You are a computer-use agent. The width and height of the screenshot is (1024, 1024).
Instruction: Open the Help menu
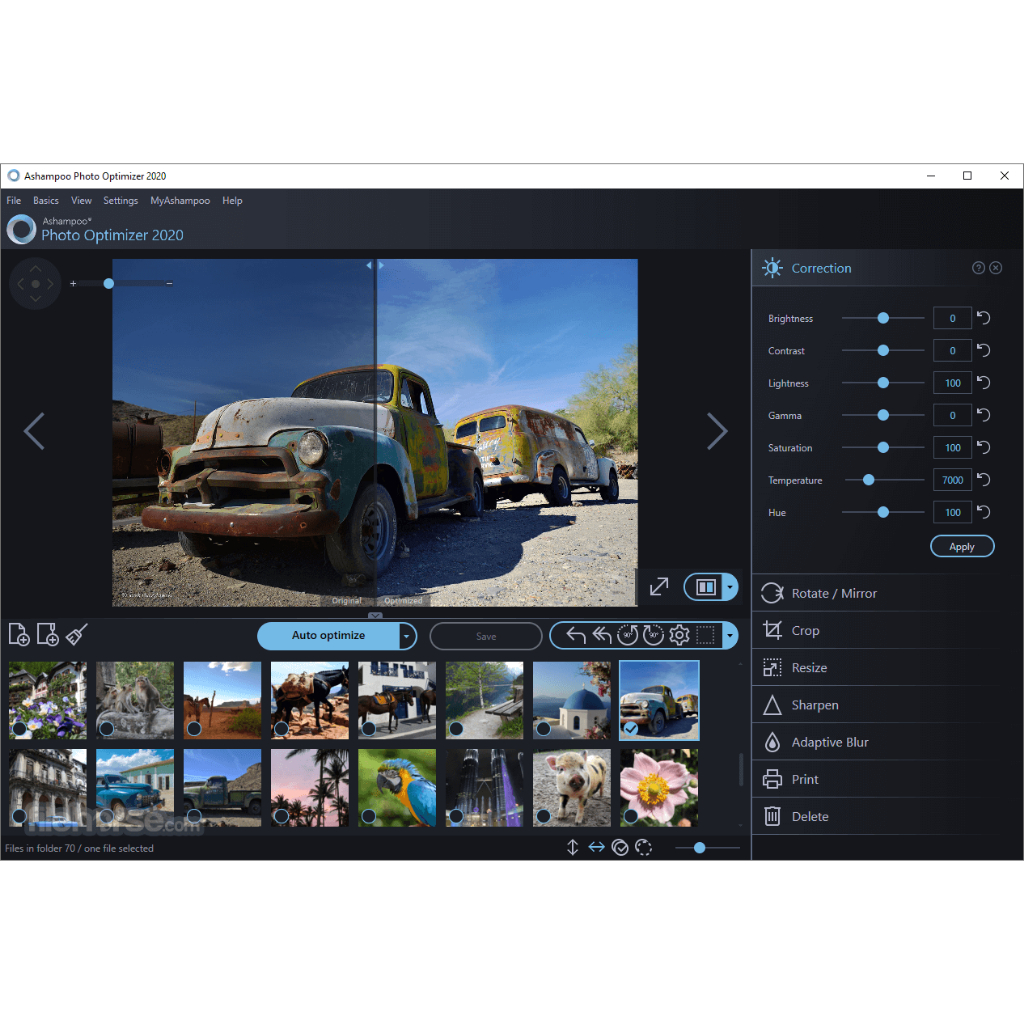coord(232,200)
